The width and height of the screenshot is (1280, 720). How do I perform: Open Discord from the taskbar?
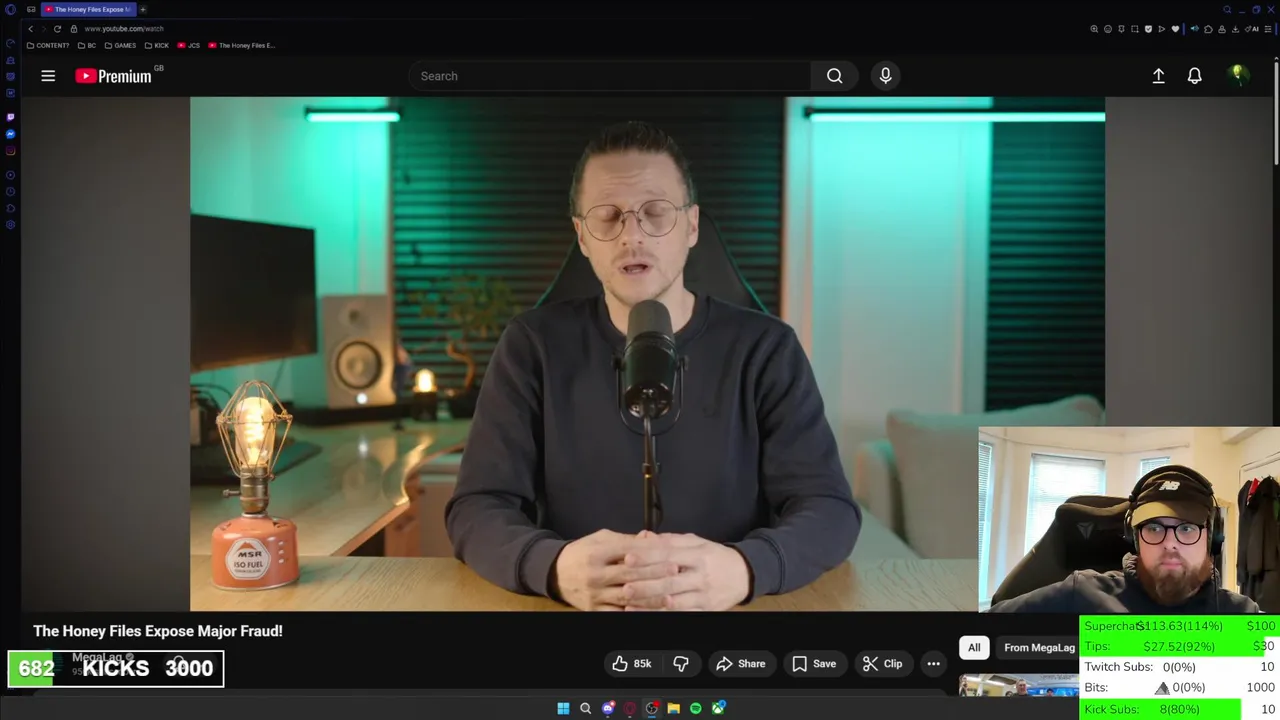[608, 708]
